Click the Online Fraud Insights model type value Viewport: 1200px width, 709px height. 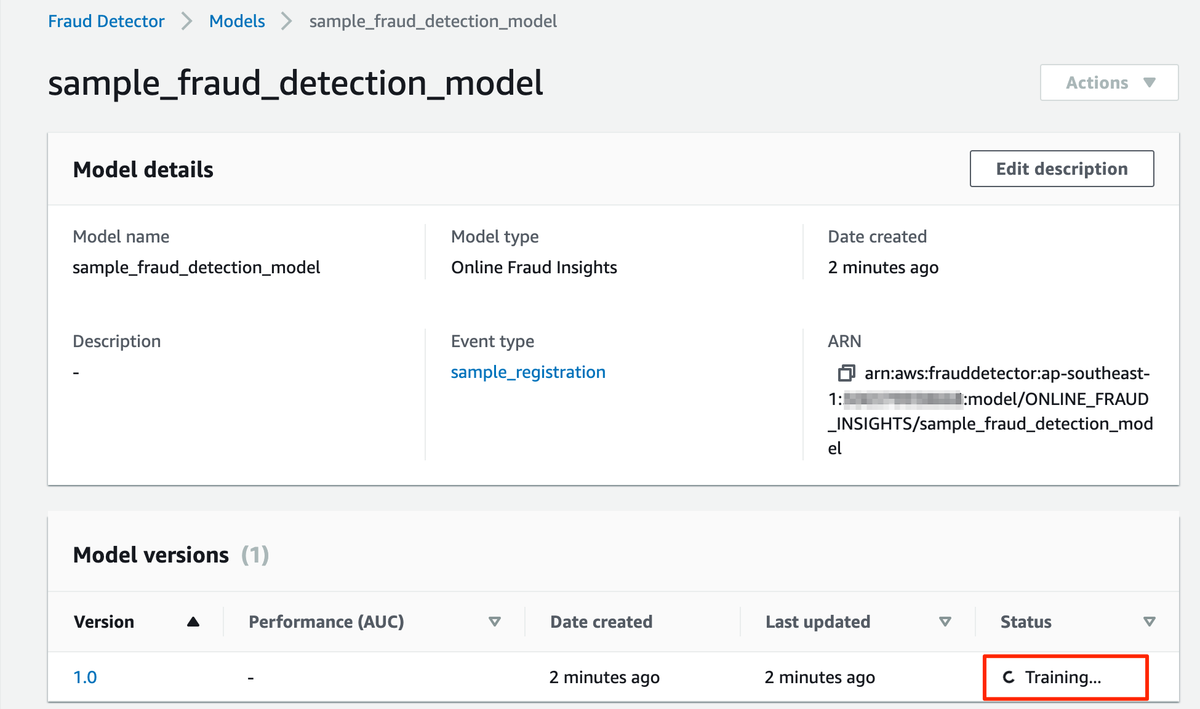[x=534, y=267]
